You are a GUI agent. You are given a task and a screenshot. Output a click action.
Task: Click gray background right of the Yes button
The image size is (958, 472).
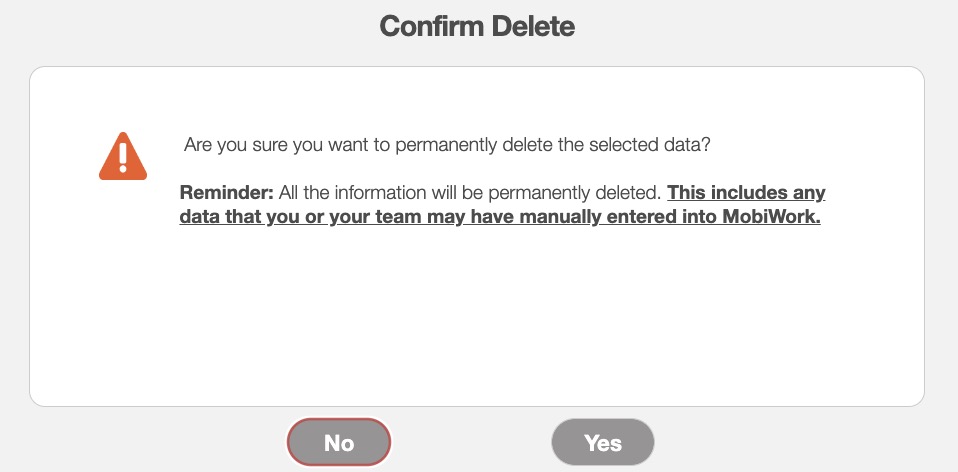point(800,442)
